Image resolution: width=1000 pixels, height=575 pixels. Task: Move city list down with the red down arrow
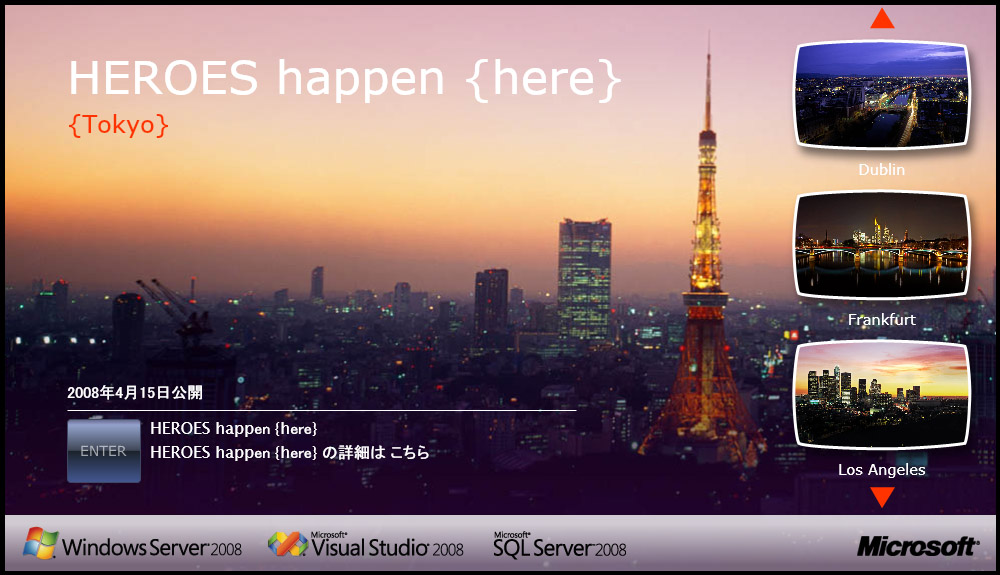pos(882,497)
